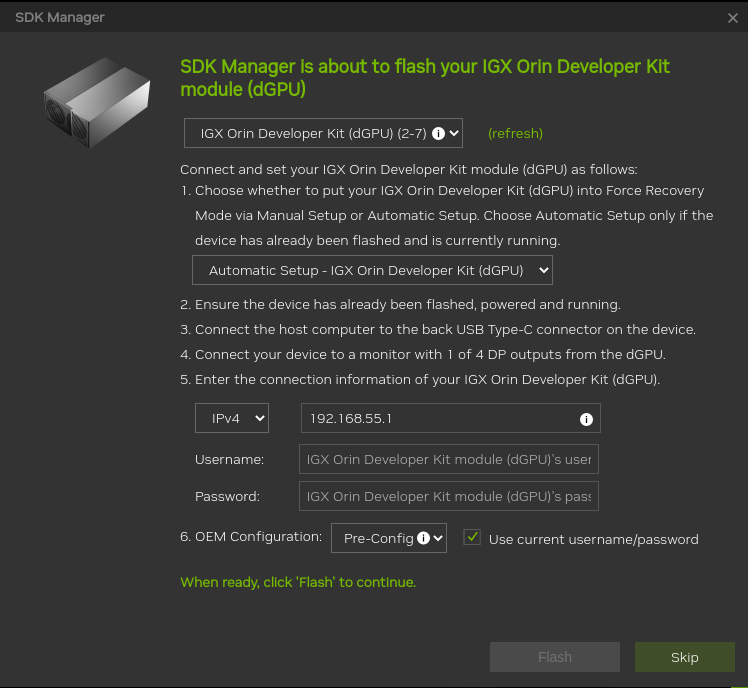Screen dimensions: 748x688
Task: Open the Pre-Config OEM Configuration dropdown
Action: click(x=389, y=538)
